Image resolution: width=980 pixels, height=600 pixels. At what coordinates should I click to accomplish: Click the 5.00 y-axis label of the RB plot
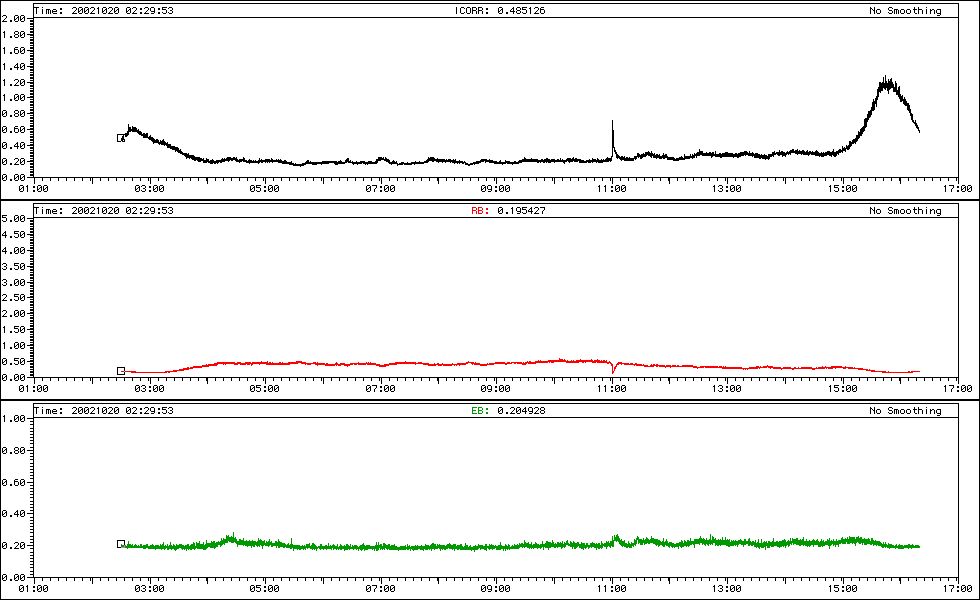pyautogui.click(x=13, y=219)
